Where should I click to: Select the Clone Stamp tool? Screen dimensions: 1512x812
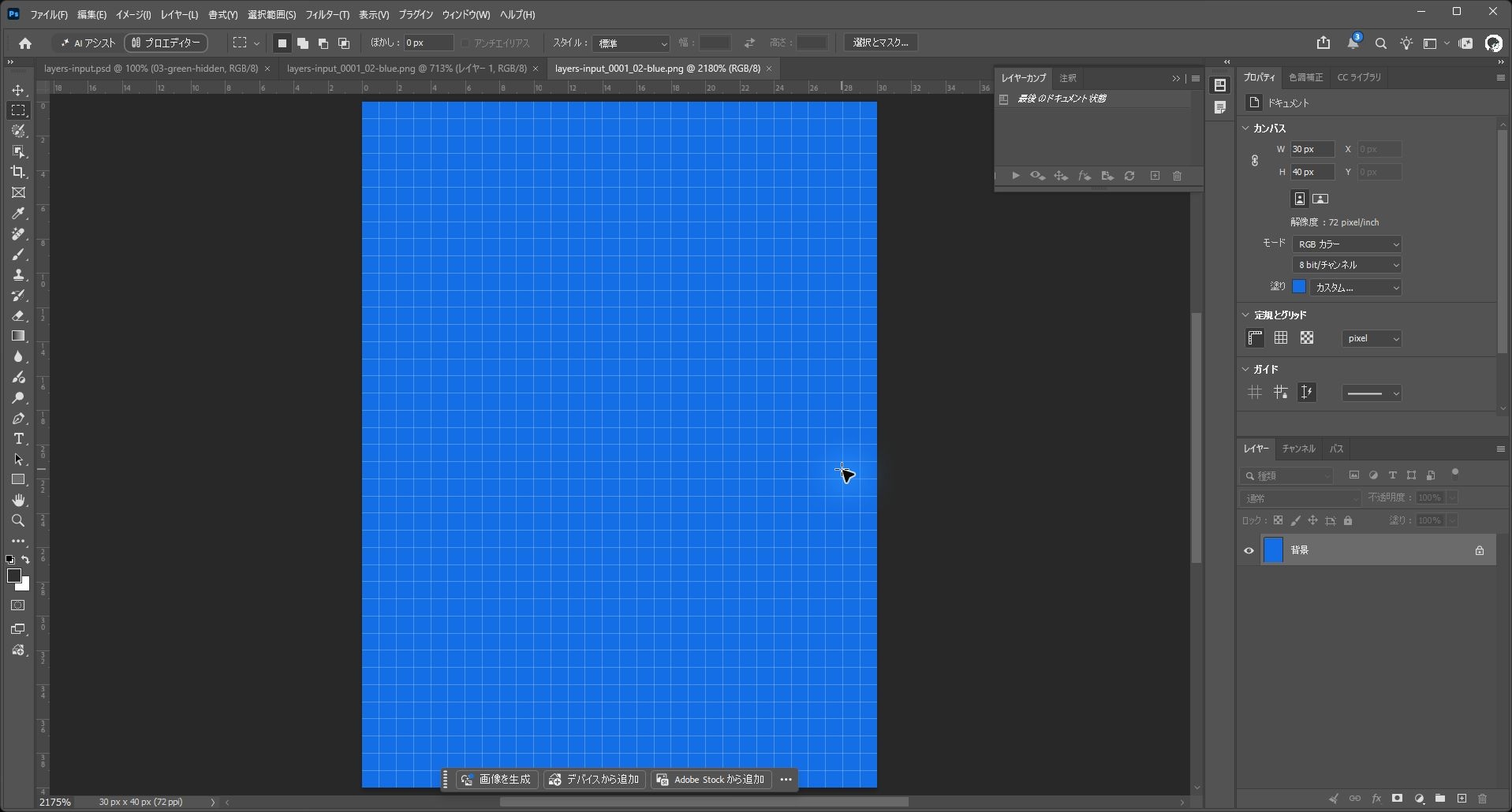[18, 275]
